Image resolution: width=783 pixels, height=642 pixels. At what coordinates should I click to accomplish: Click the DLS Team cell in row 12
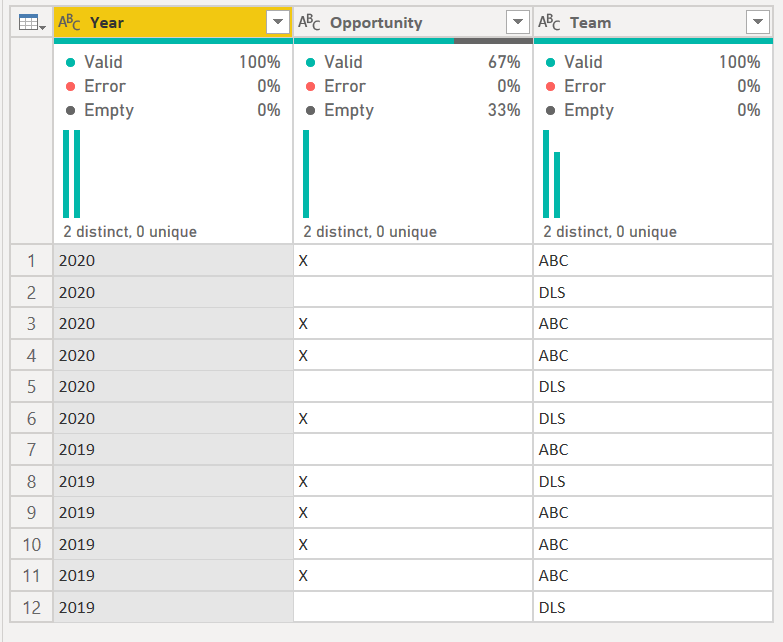[x=653, y=607]
